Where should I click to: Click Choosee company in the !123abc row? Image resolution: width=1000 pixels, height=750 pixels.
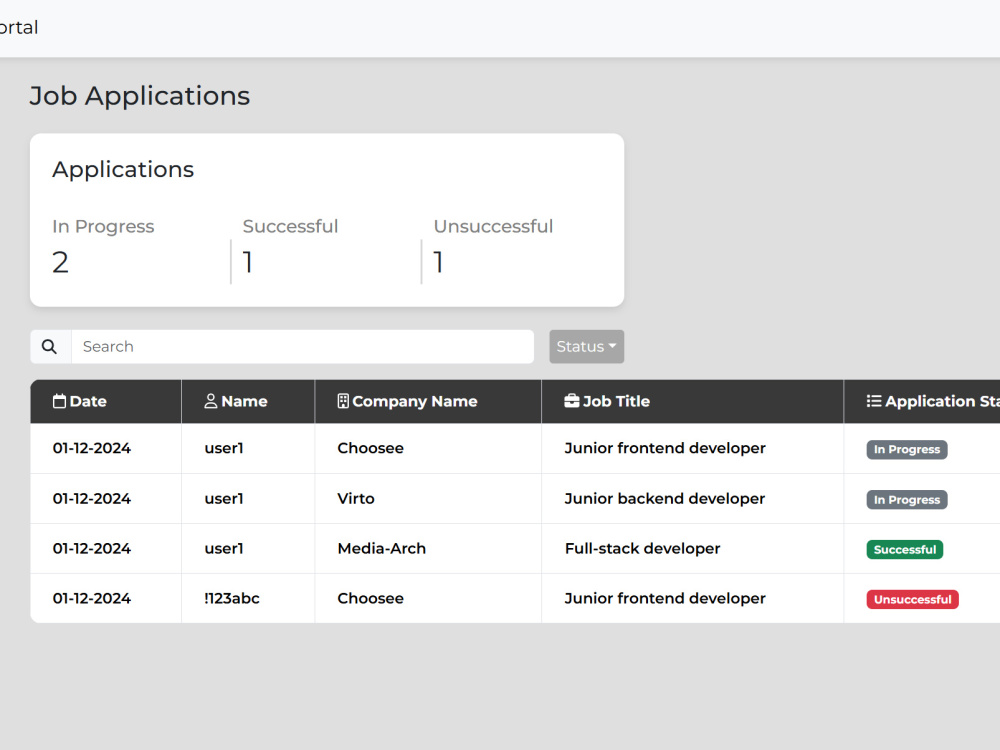371,598
